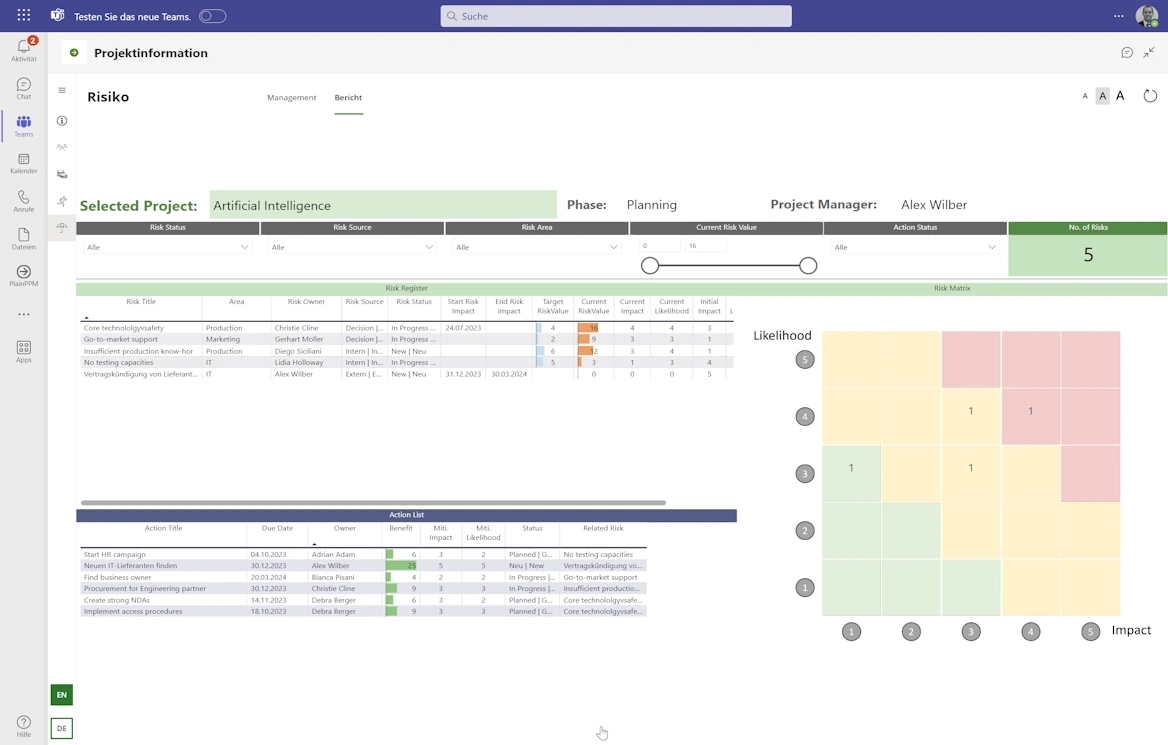The image size is (1168, 745).
Task: Click the refresh icon at top right
Action: 1150,96
